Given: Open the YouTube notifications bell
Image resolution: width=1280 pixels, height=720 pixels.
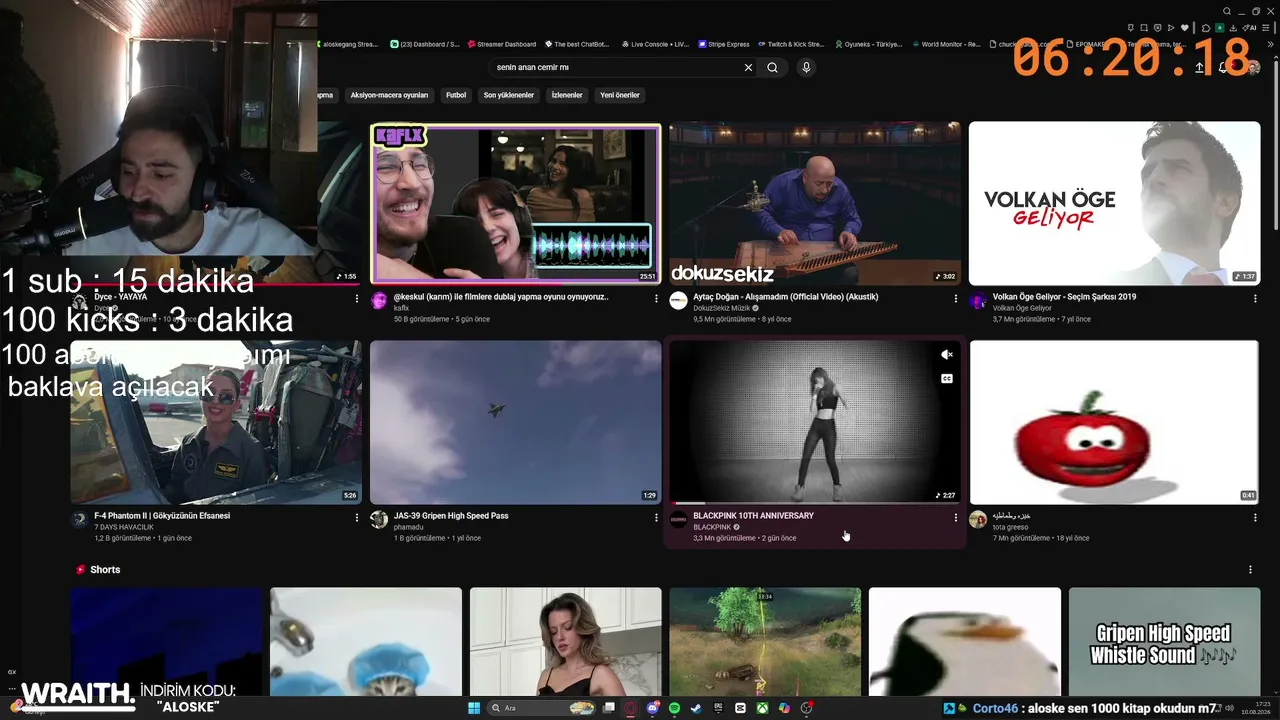Looking at the screenshot, I should click(1223, 68).
